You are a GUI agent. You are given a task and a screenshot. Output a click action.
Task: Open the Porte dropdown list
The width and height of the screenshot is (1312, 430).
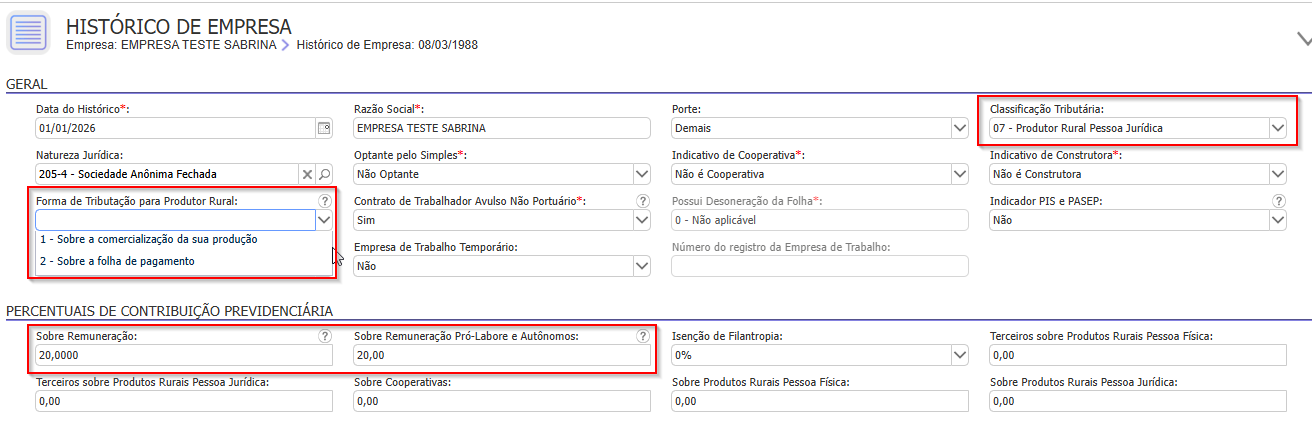pyautogui.click(x=960, y=128)
